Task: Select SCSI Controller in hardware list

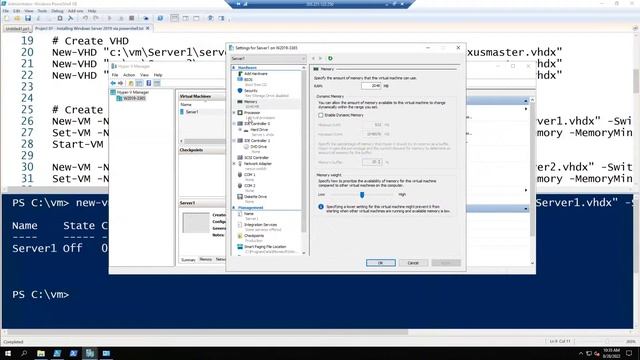Action: 256,158
